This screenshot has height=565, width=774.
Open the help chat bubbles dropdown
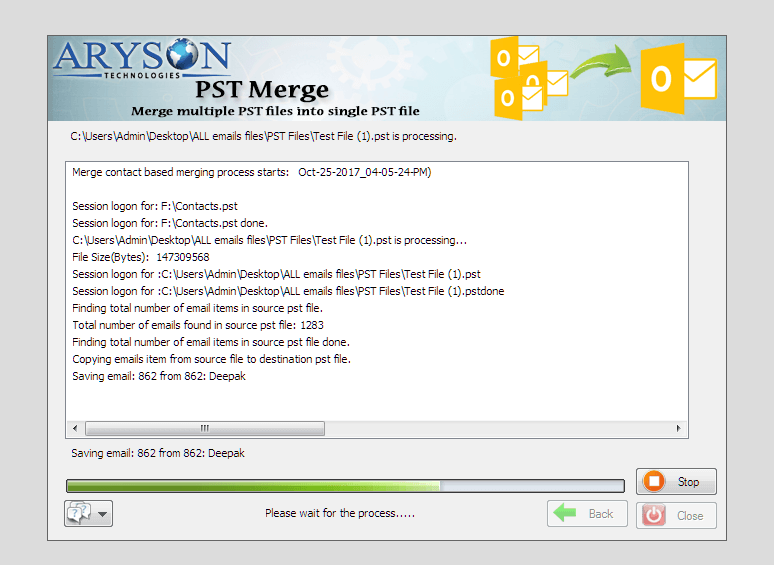pos(88,514)
